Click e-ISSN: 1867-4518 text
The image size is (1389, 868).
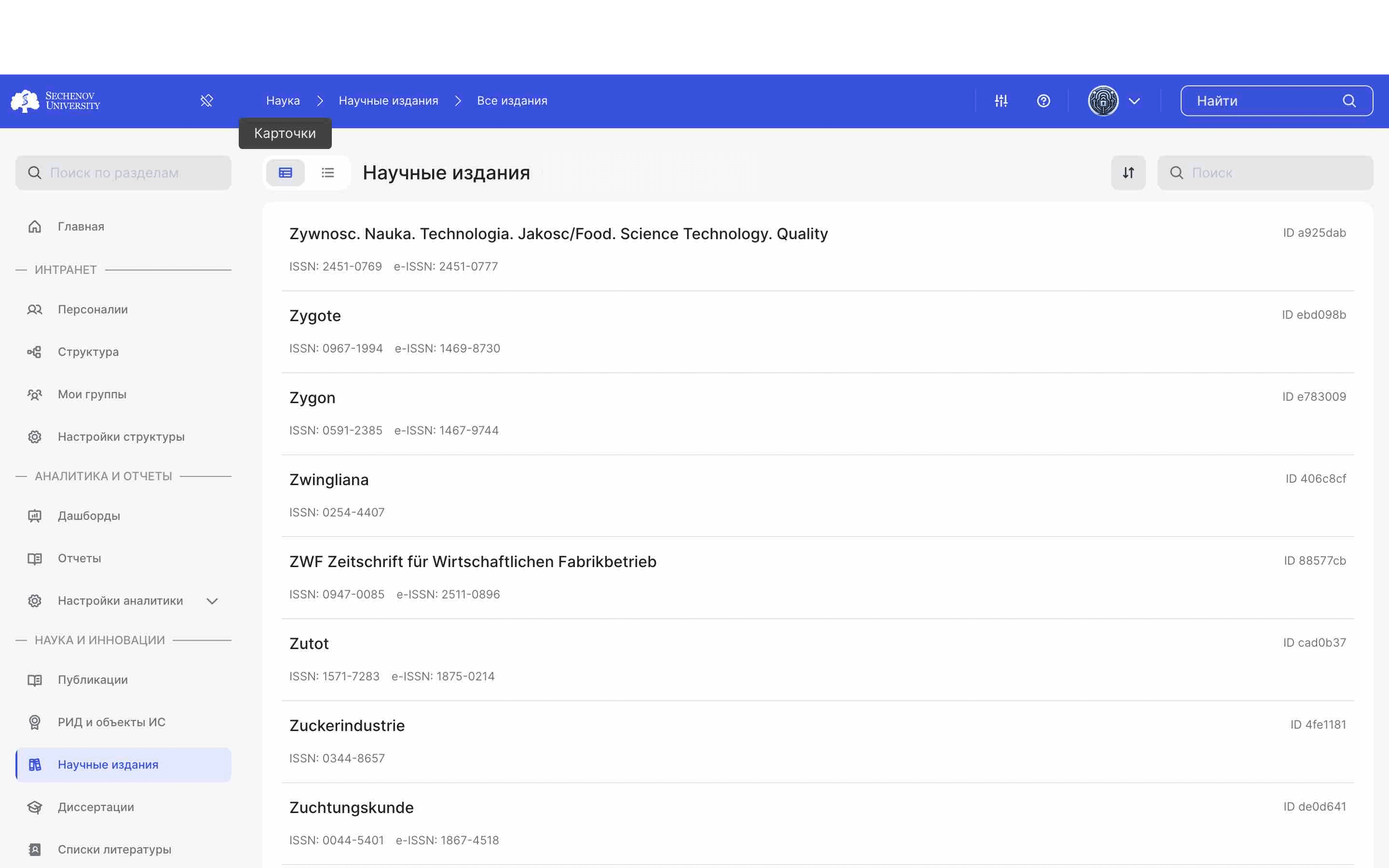tap(447, 841)
